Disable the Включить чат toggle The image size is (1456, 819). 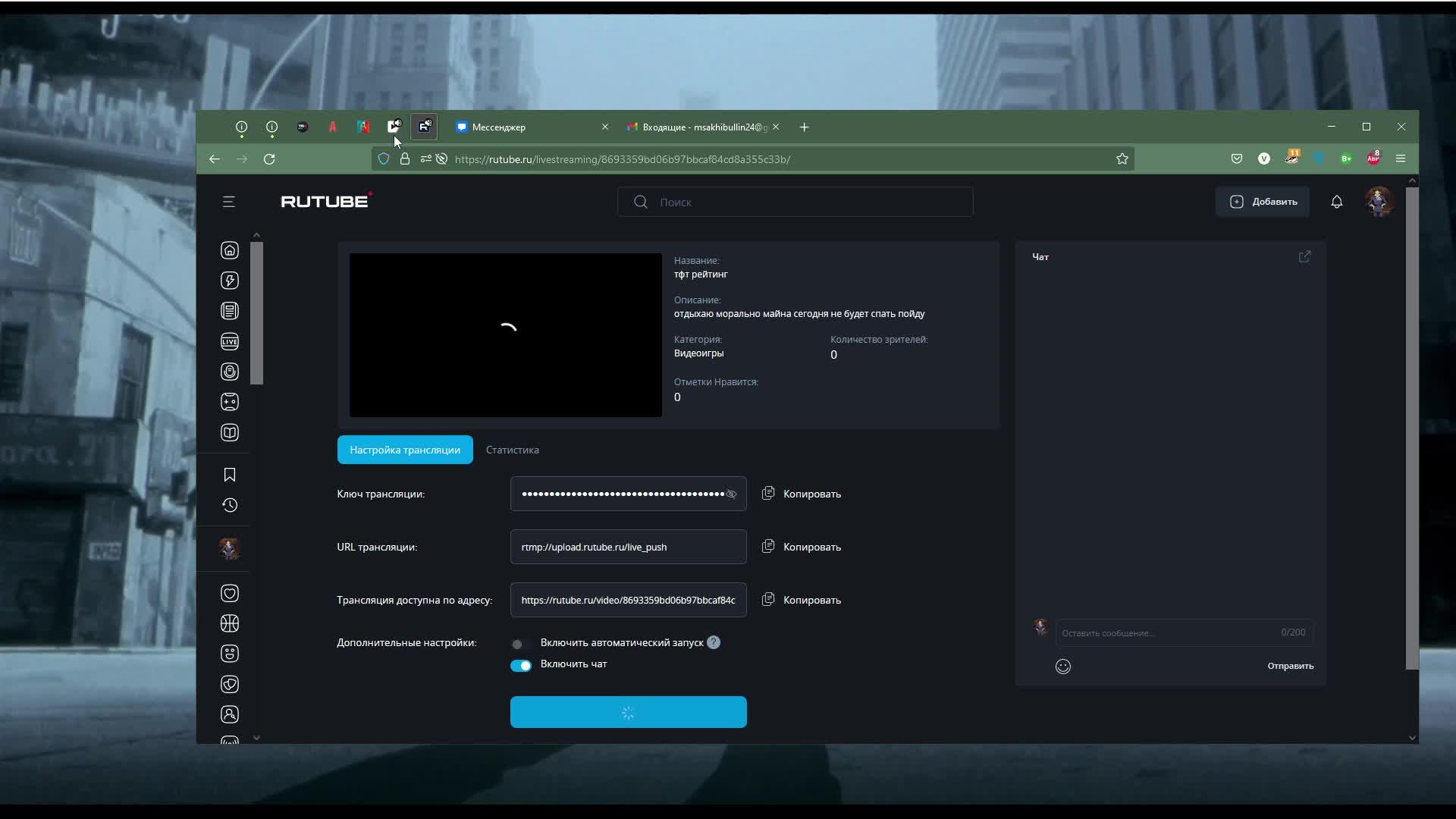520,665
